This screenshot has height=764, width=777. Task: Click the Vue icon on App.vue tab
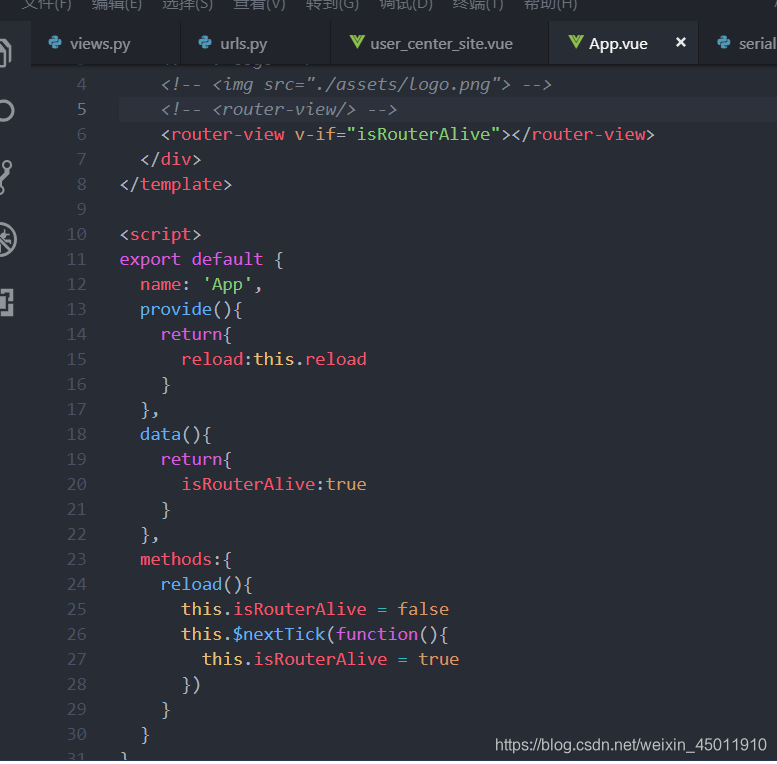click(575, 42)
